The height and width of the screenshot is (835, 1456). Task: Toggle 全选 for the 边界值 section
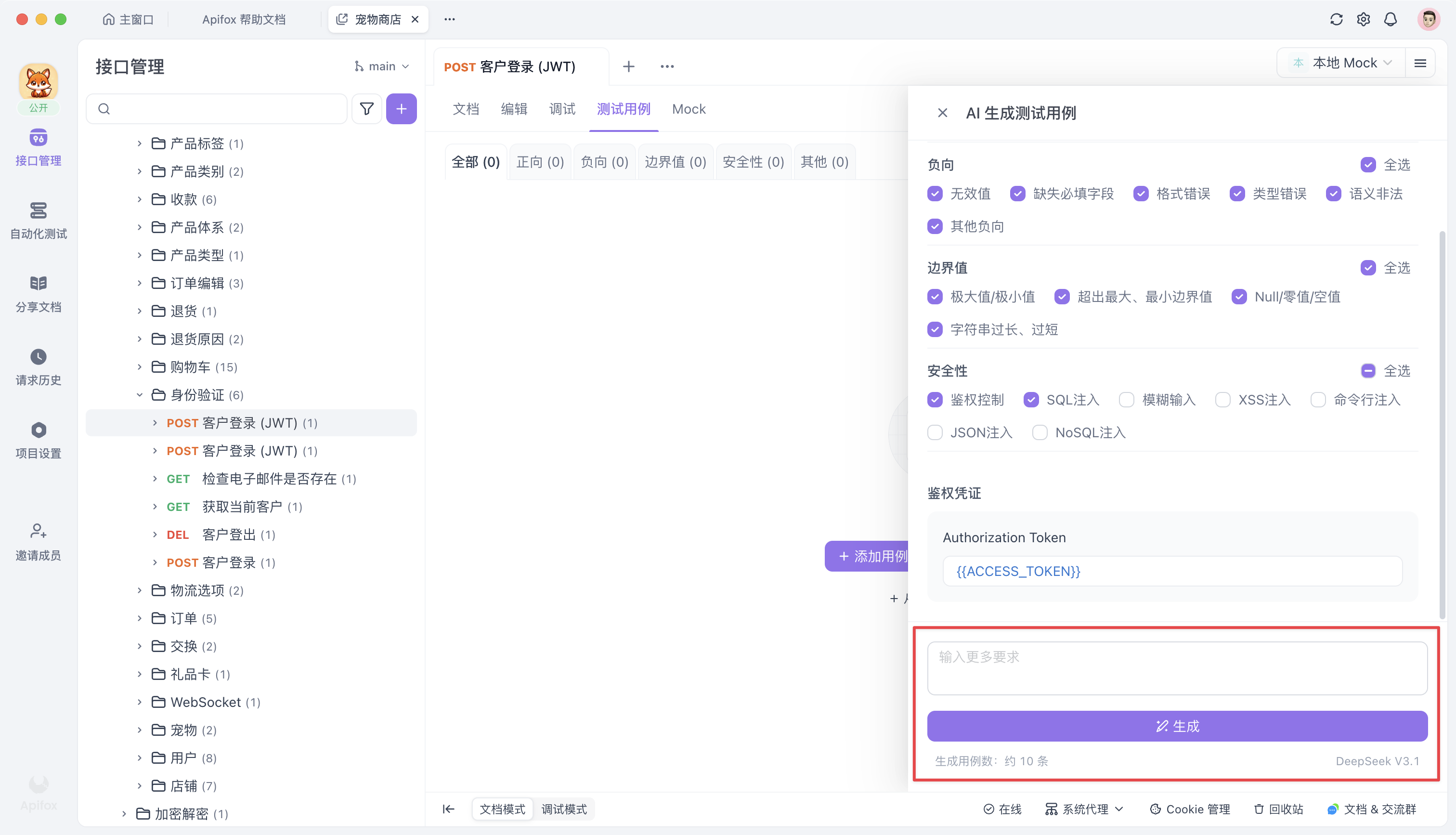(x=1369, y=267)
